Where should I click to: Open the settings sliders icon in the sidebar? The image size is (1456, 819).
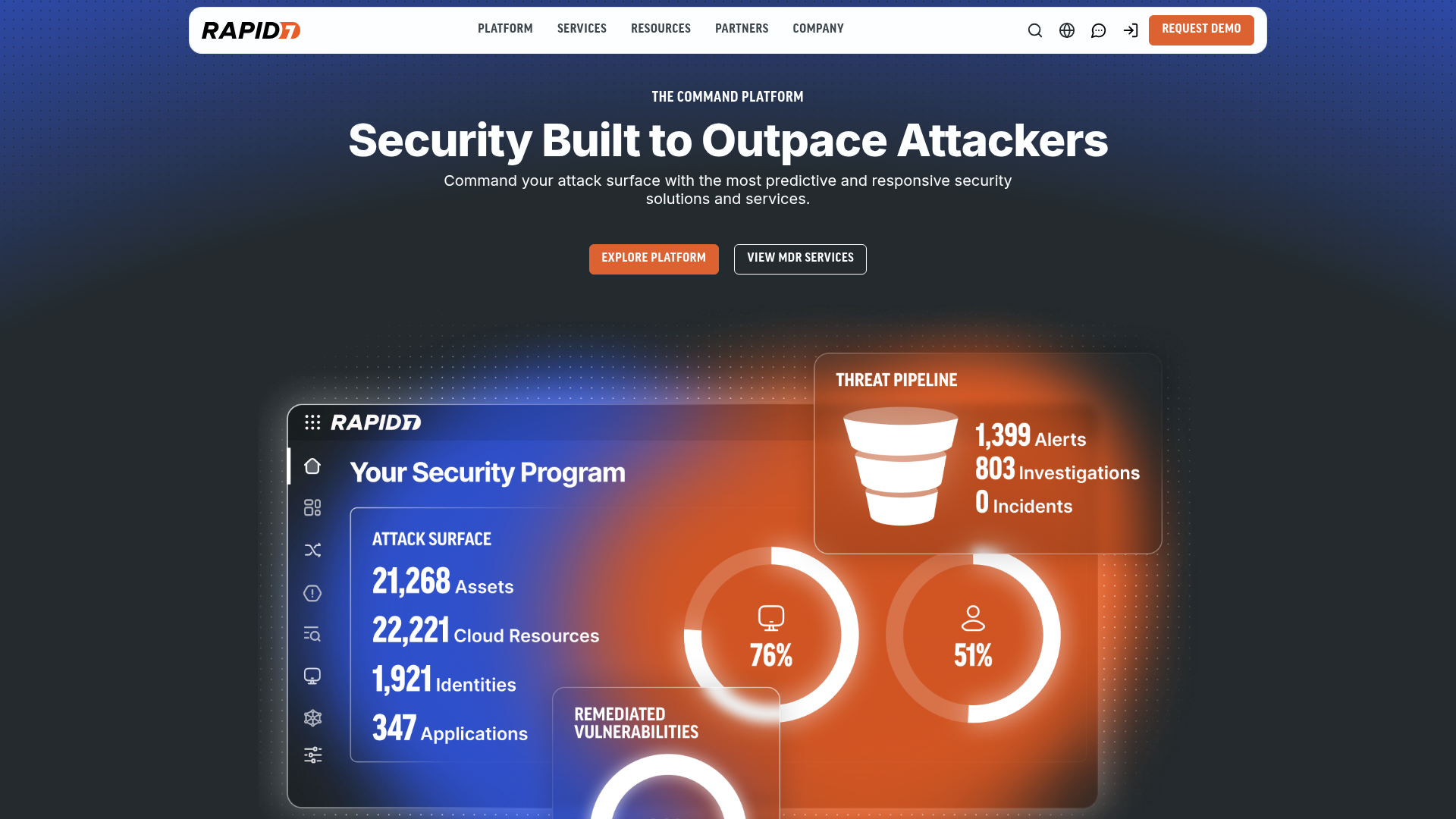[x=312, y=755]
